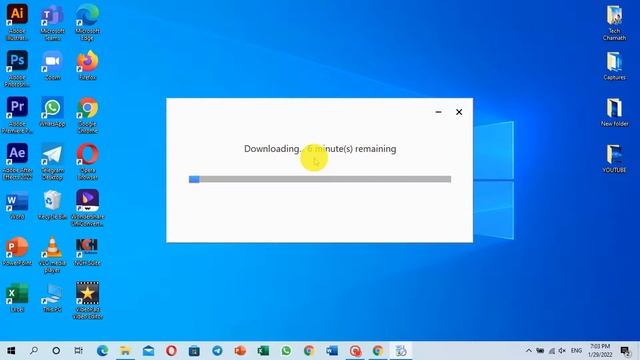Select the Recycle Bin icon
The width and height of the screenshot is (640, 360).
point(52,204)
